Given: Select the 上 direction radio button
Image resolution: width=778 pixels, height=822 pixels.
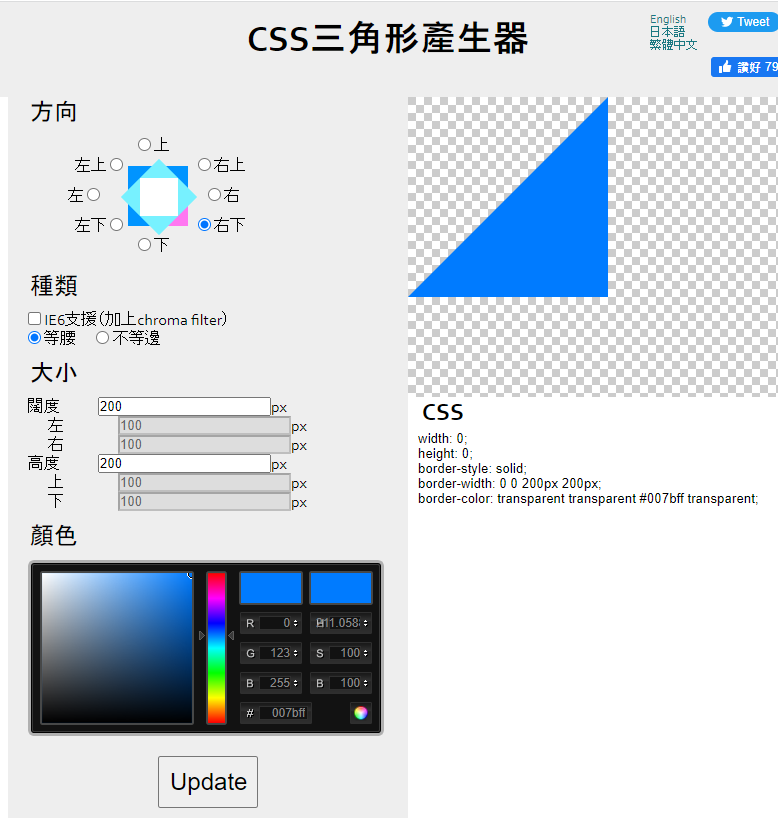Looking at the screenshot, I should 144,144.
